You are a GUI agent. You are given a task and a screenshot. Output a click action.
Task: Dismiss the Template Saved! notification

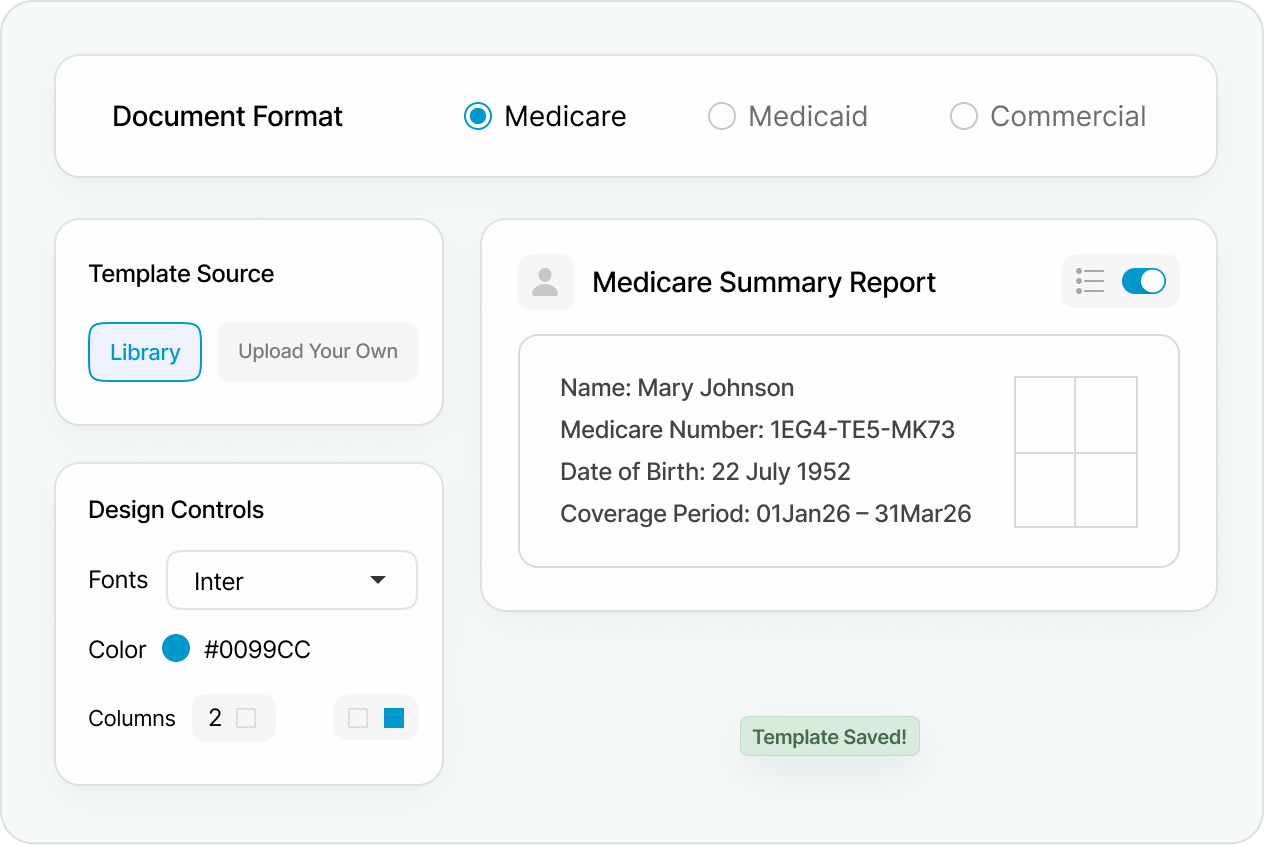[829, 737]
